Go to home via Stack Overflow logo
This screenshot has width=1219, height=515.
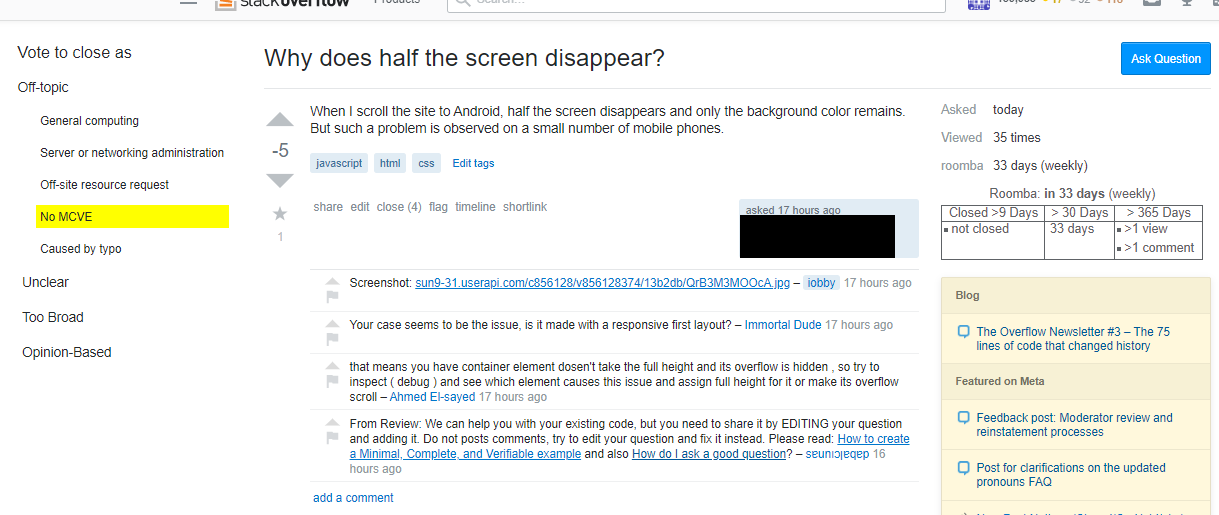283,3
